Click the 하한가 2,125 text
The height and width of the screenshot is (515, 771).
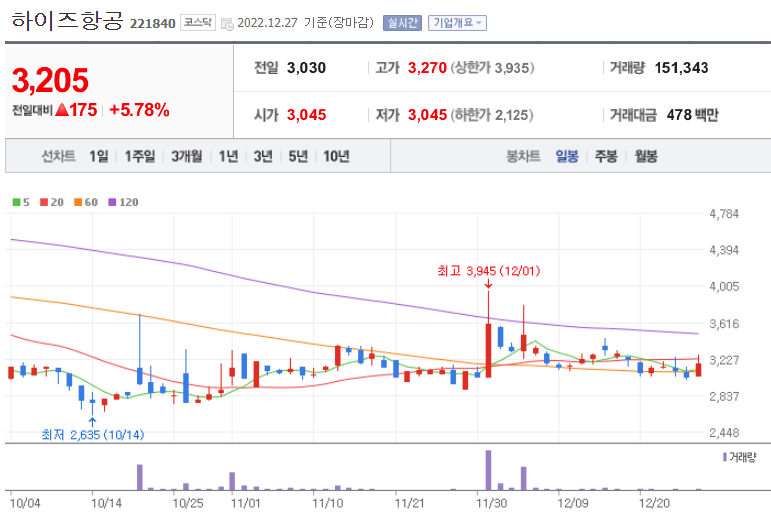click(492, 115)
